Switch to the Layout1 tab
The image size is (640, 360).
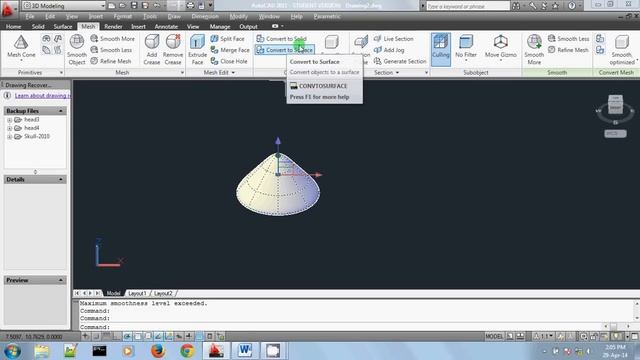point(137,293)
